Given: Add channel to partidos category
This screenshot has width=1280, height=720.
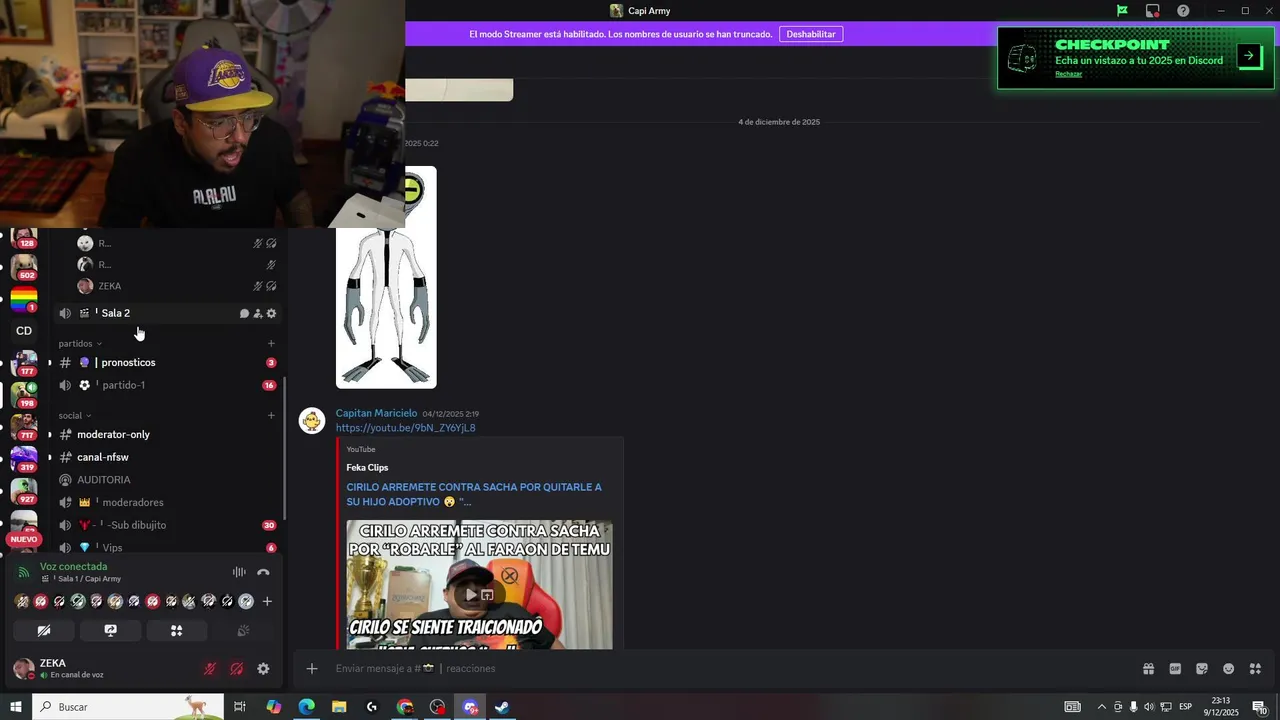Looking at the screenshot, I should pyautogui.click(x=271, y=343).
